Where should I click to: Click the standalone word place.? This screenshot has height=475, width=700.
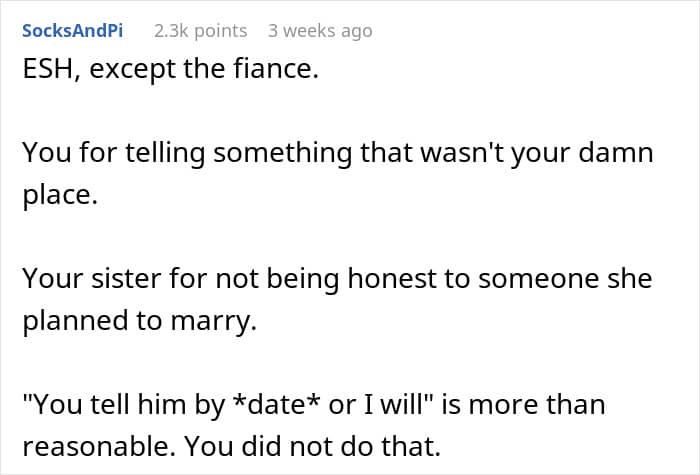(60, 195)
